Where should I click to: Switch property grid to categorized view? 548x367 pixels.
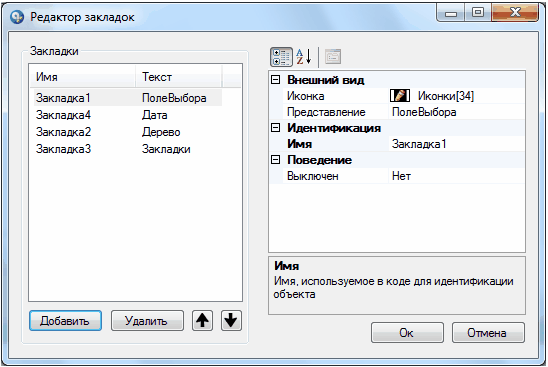[281, 57]
